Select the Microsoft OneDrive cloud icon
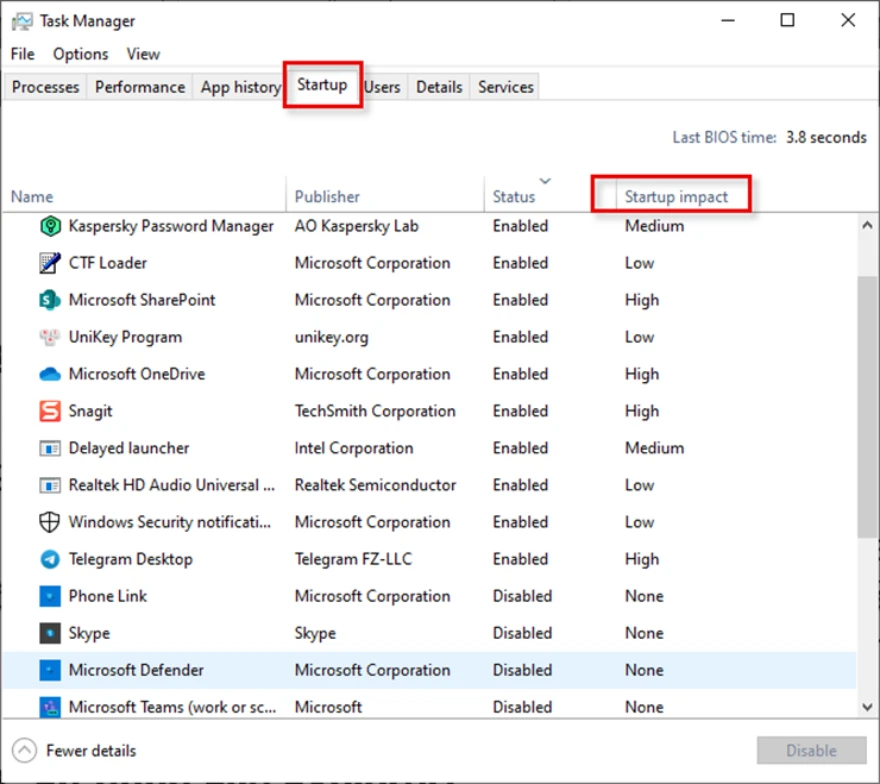 pos(50,374)
